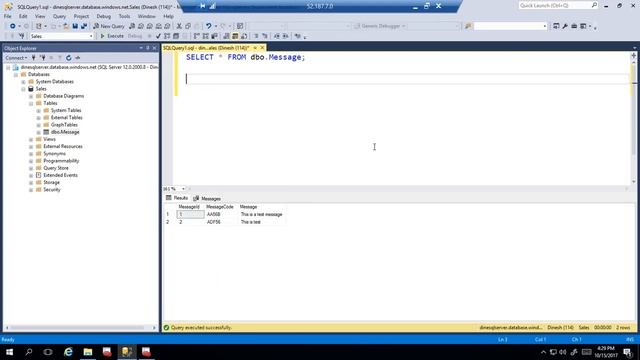Click the Navigate Backward circle icon
Image resolution: width=640 pixels, height=360 pixels.
13,26
